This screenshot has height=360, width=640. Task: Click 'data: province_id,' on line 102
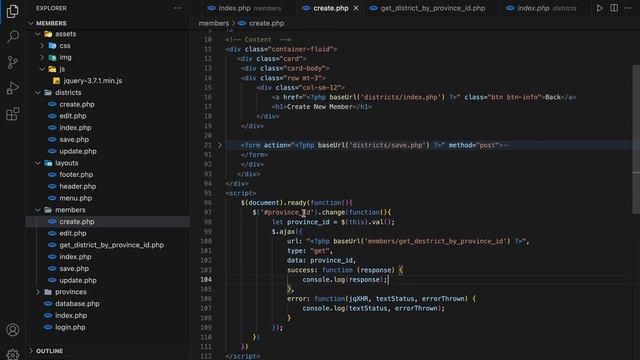coord(321,260)
